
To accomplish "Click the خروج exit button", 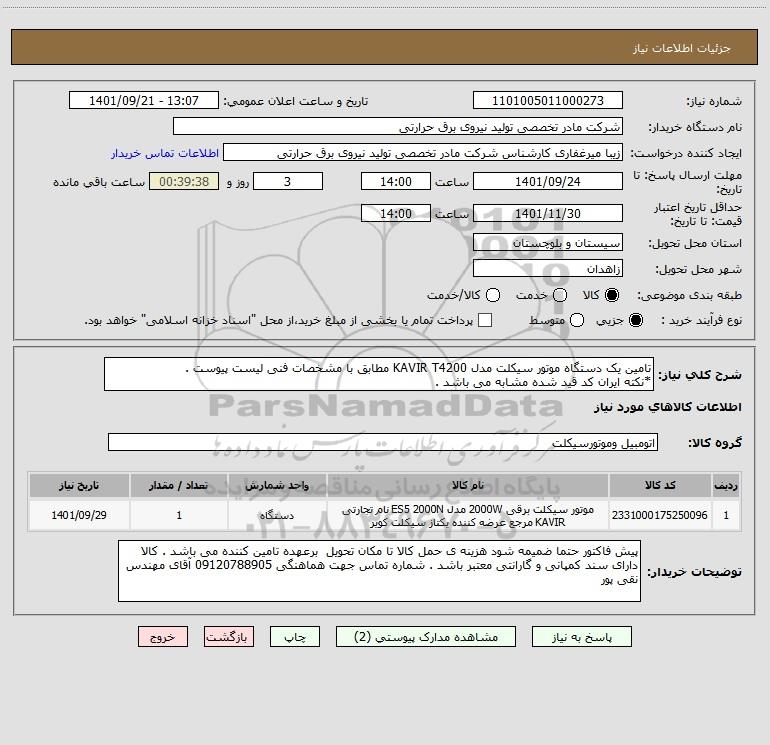I will 163,637.
